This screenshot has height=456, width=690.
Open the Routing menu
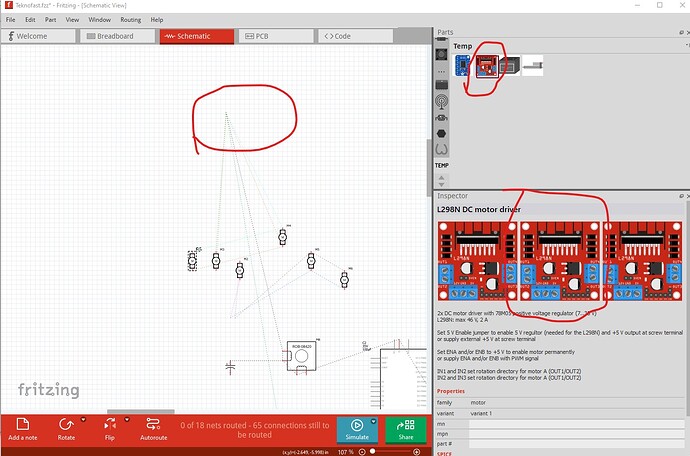131,20
